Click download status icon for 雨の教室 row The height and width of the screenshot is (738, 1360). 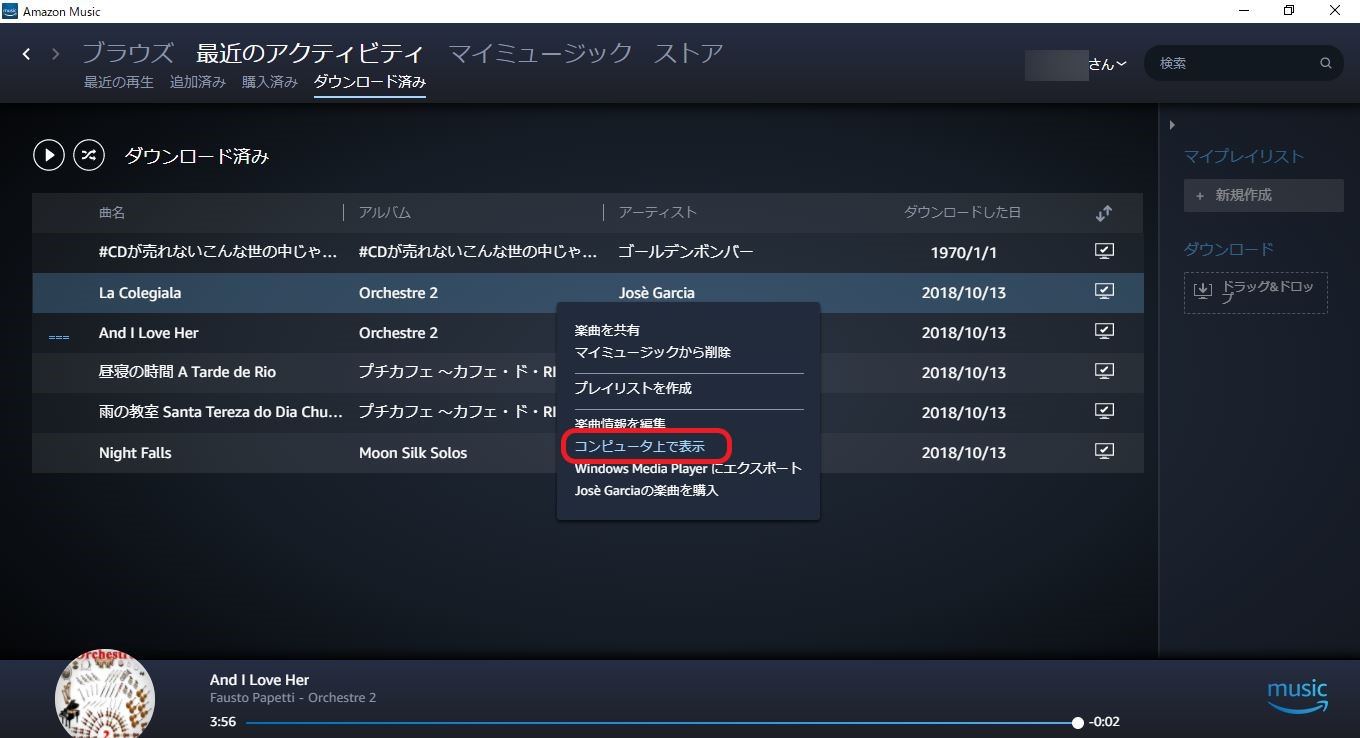point(1104,411)
